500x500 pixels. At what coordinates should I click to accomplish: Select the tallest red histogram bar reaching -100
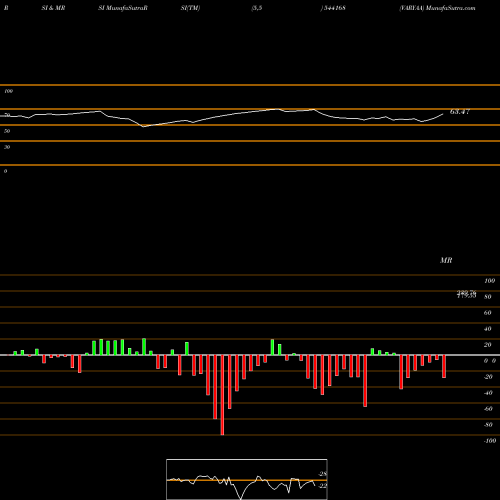tap(222, 395)
